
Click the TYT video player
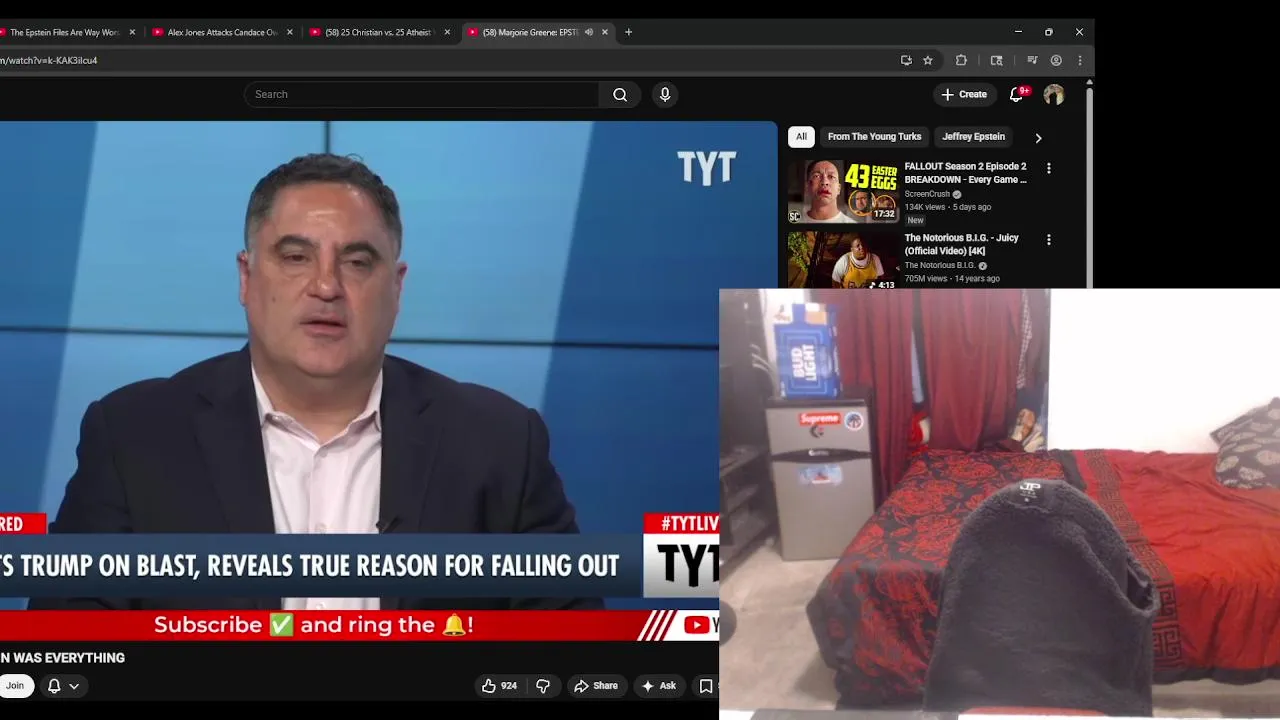click(x=388, y=380)
